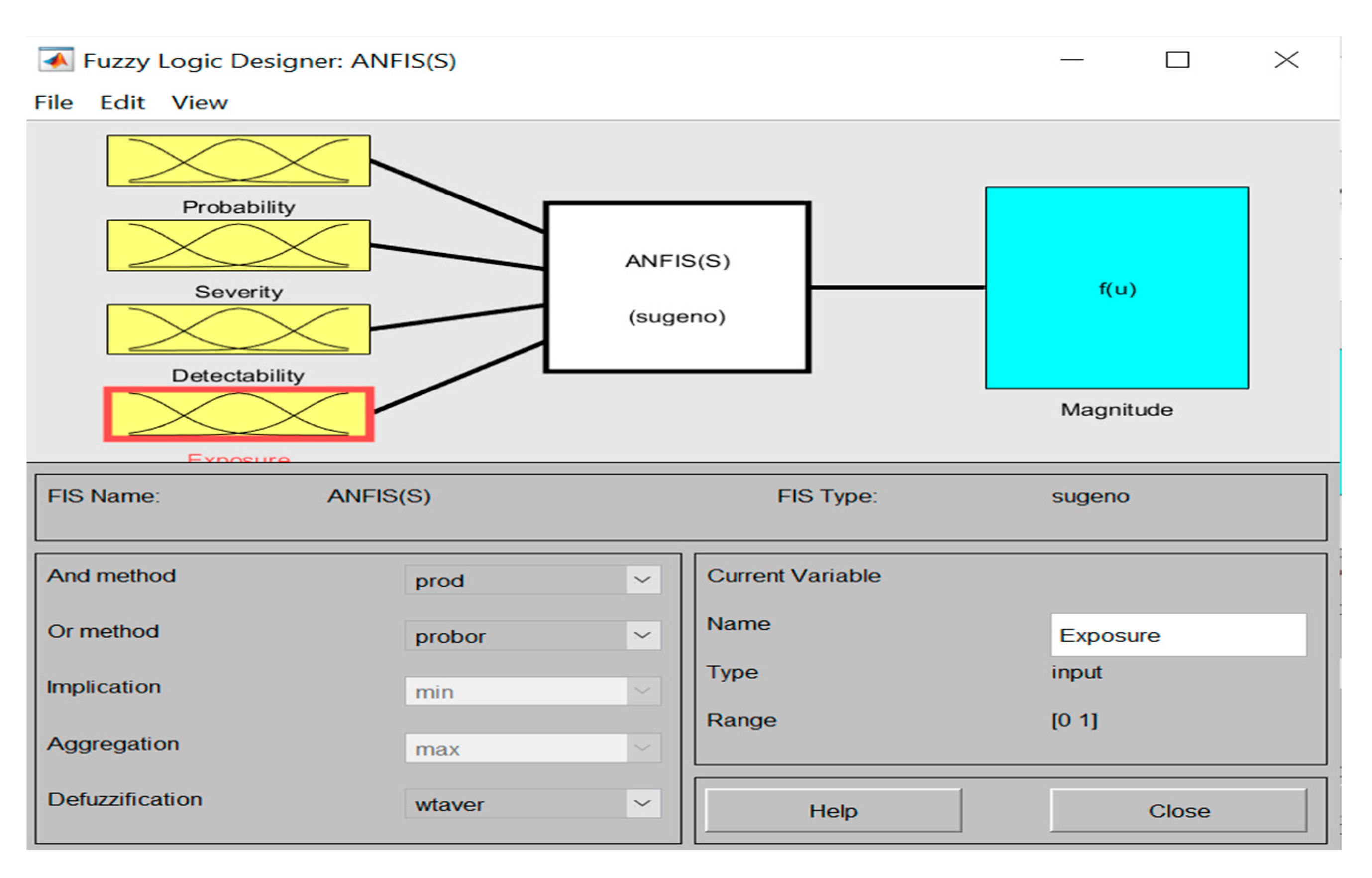Click the MATLAB logo in title bar

[55, 60]
